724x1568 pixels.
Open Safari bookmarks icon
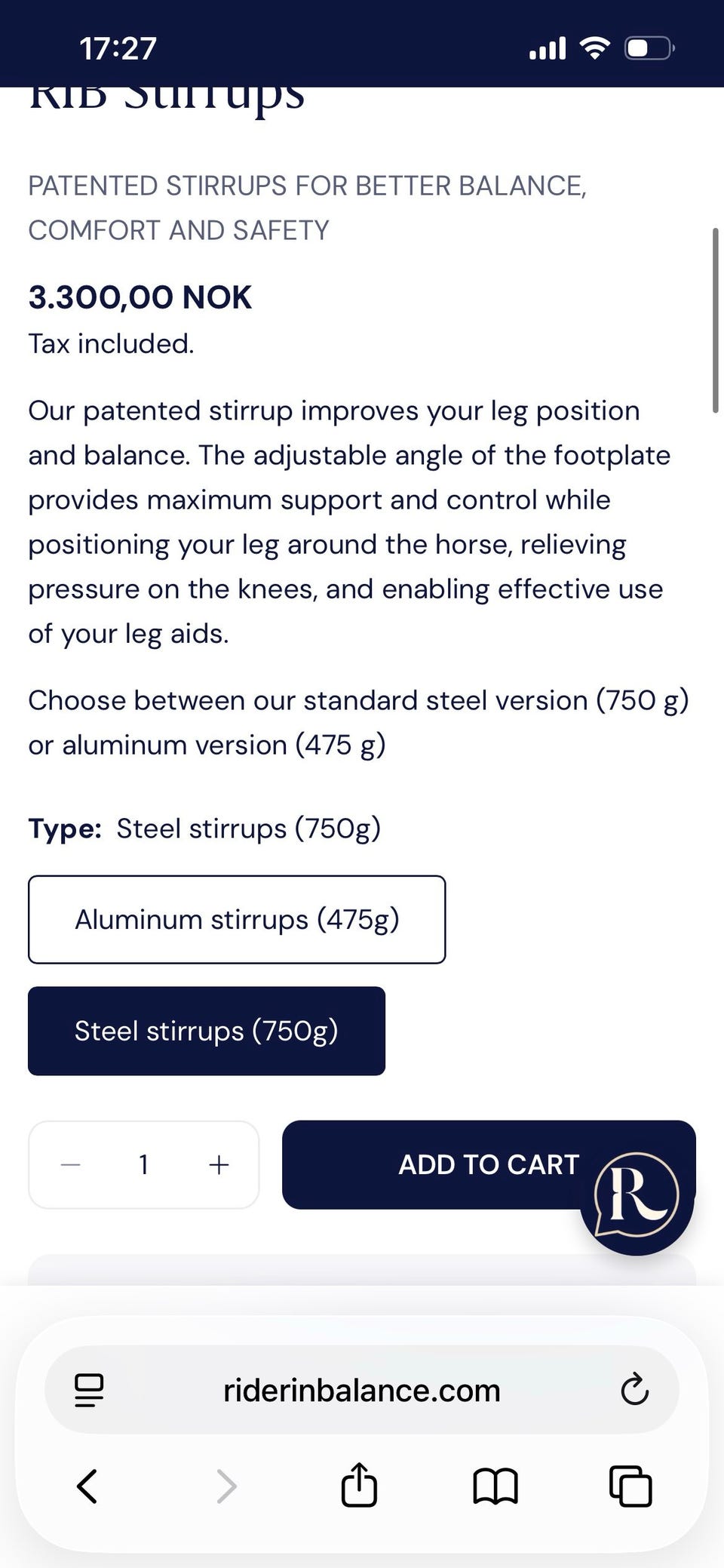pos(495,1486)
